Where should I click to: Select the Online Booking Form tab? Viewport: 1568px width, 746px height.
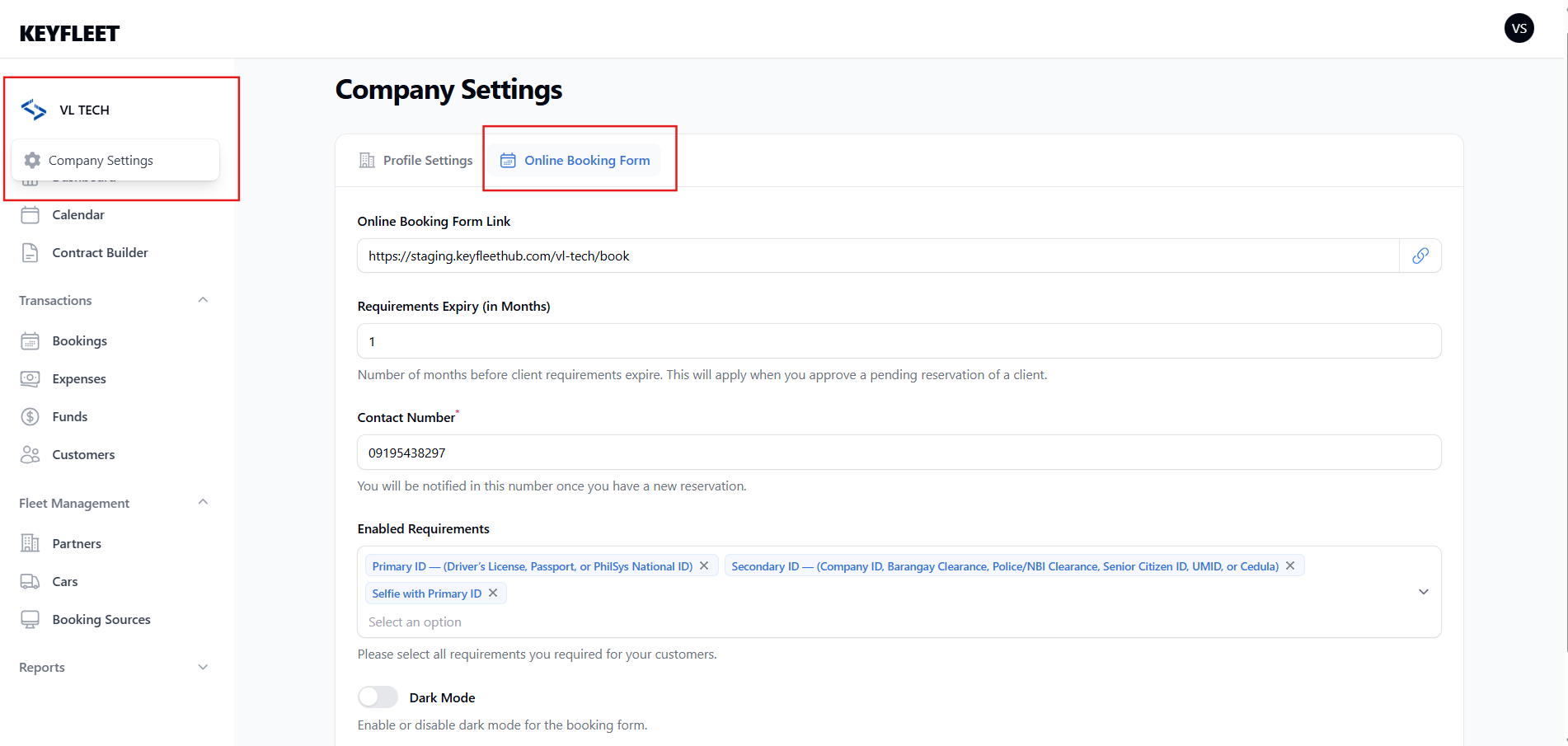[x=575, y=161]
